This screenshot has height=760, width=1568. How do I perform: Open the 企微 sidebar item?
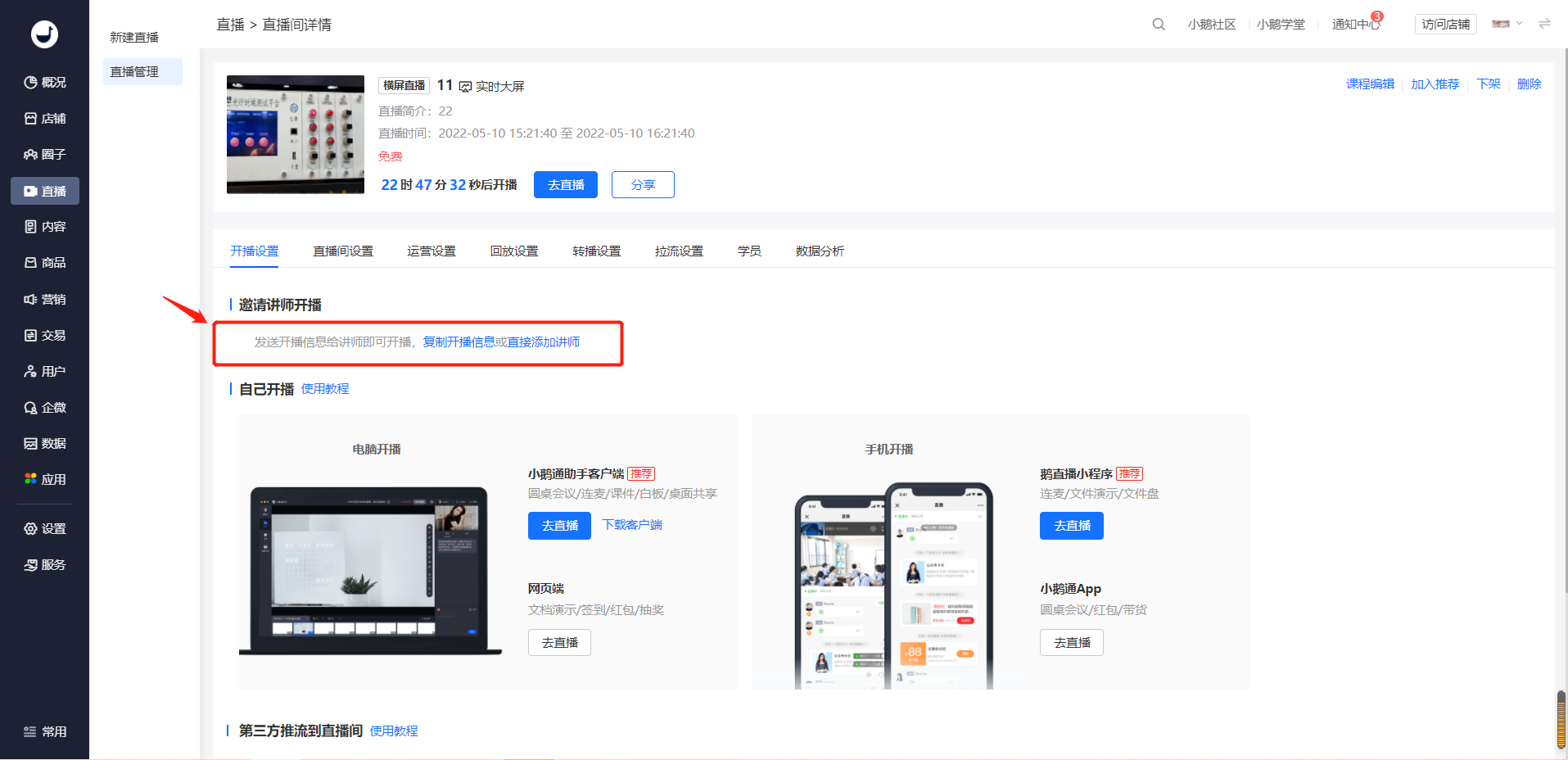(x=45, y=407)
